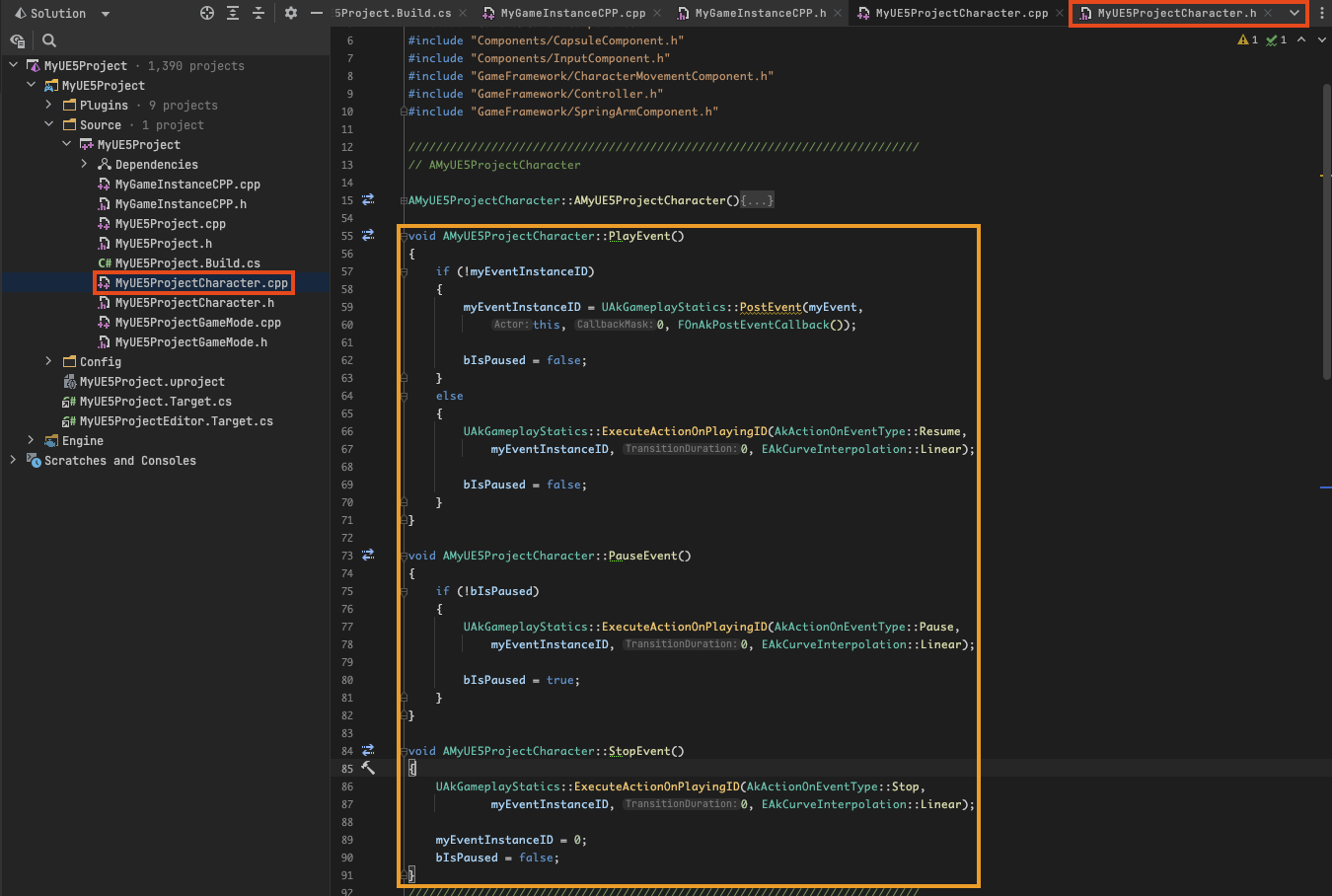Click the wrench icon beside line 85
The image size is (1332, 896).
(x=367, y=768)
